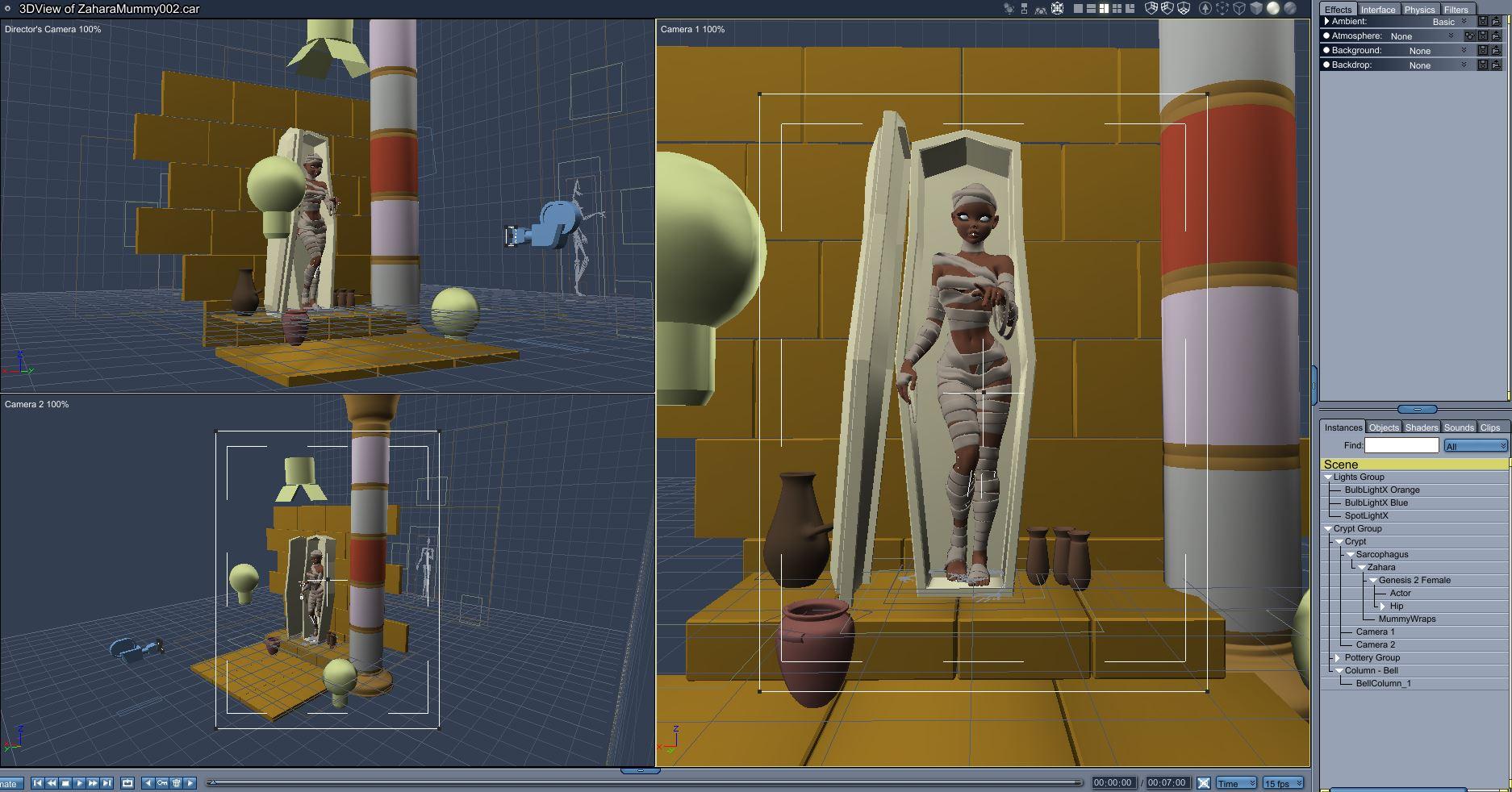Toggle Backdrop radio bullet
The height and width of the screenshot is (792, 1512).
(x=1326, y=65)
